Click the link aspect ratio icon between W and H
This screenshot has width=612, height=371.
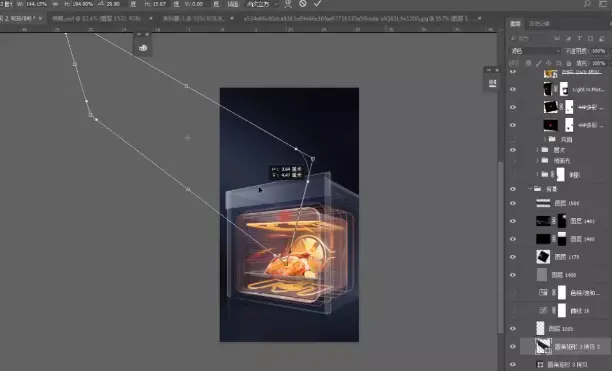point(55,4)
